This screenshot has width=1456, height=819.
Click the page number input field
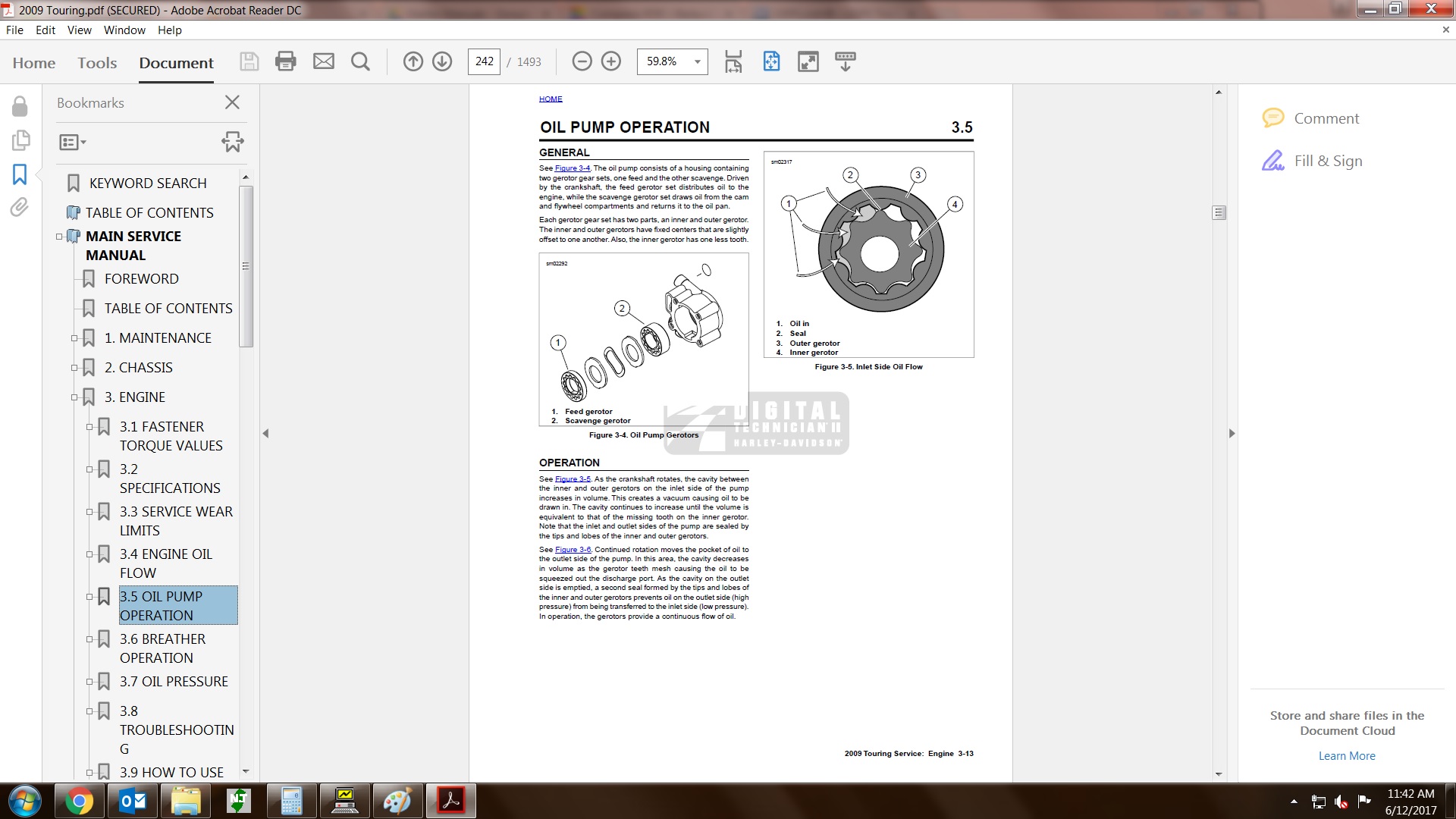pos(485,61)
